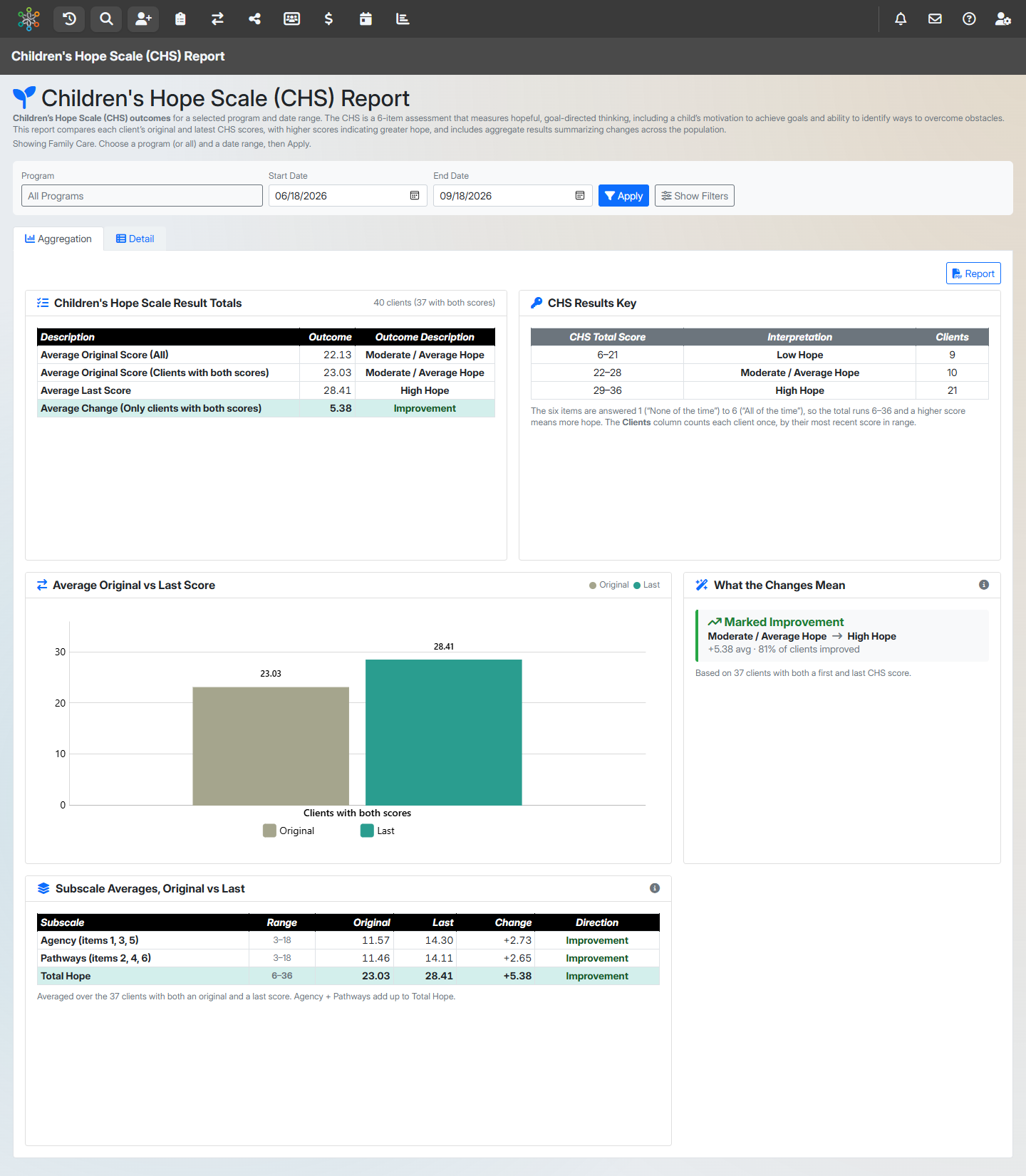Open the reports chart icon in navbar
Viewport: 1026px width, 1176px height.
(403, 19)
